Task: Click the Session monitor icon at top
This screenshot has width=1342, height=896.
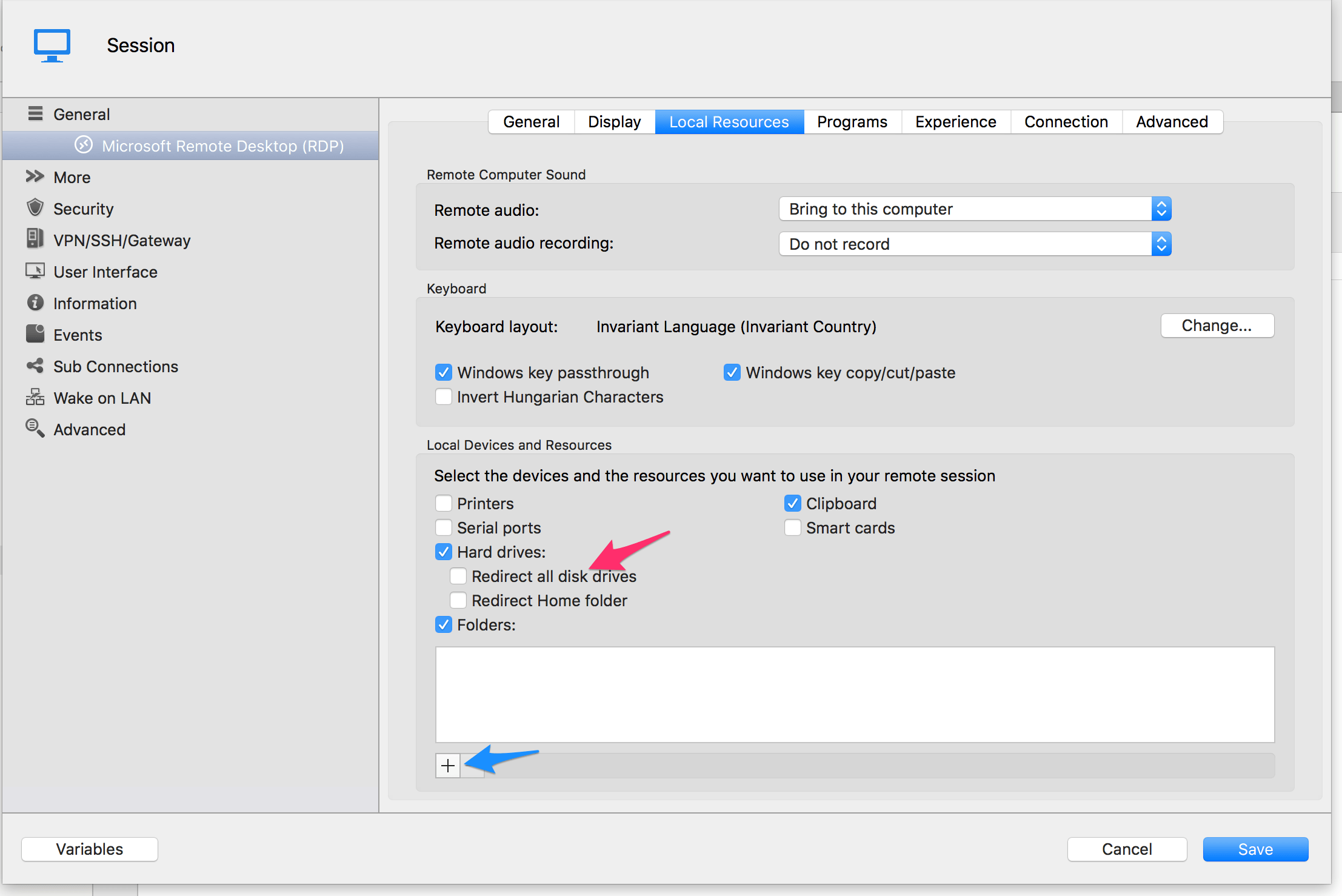Action: click(52, 45)
